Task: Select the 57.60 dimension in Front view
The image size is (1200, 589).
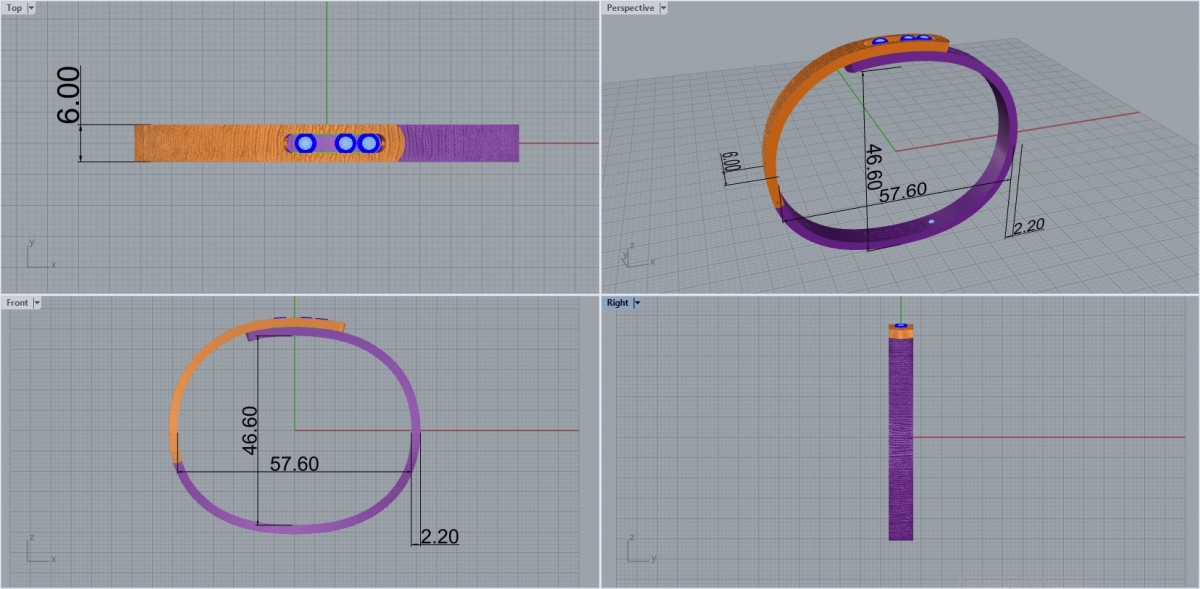Action: pos(294,464)
